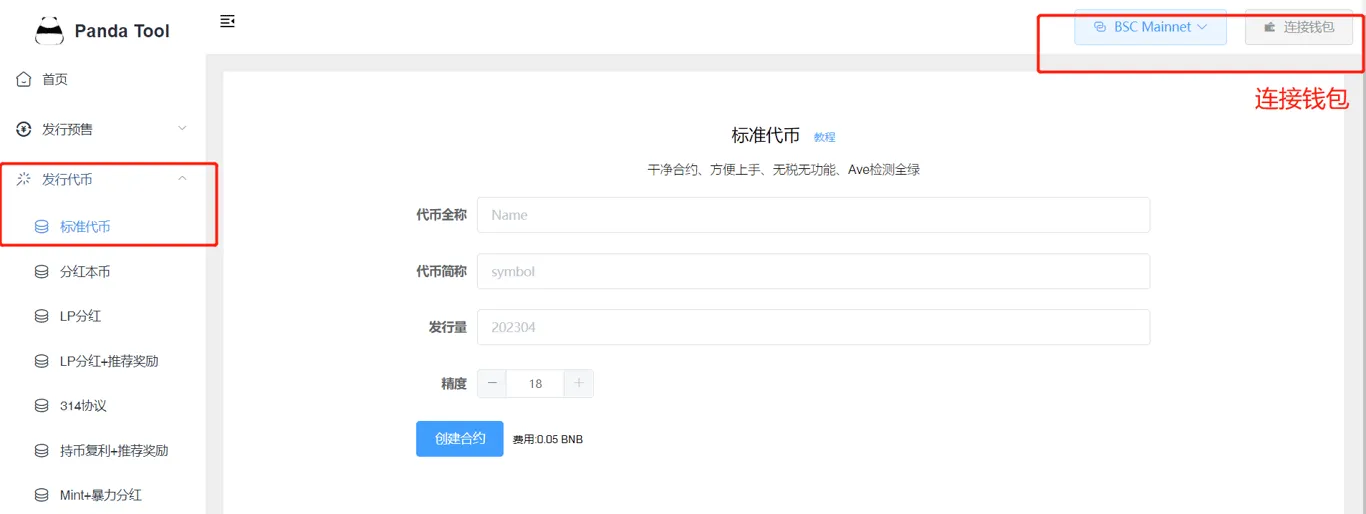The width and height of the screenshot is (1366, 514).
Task: Click the 代币简称 field label
Action: coord(441,271)
